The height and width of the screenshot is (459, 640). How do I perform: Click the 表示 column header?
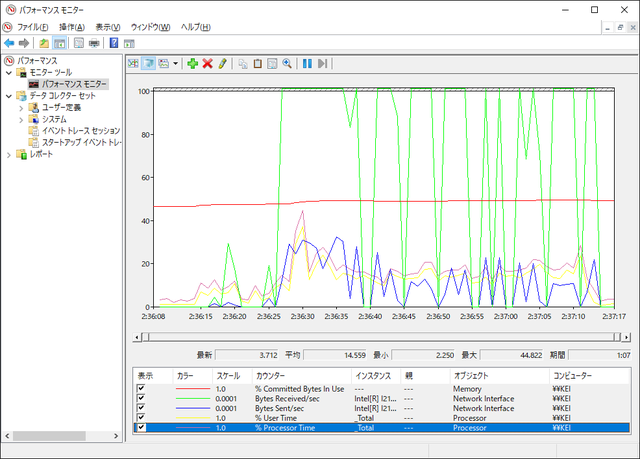pyautogui.click(x=153, y=376)
